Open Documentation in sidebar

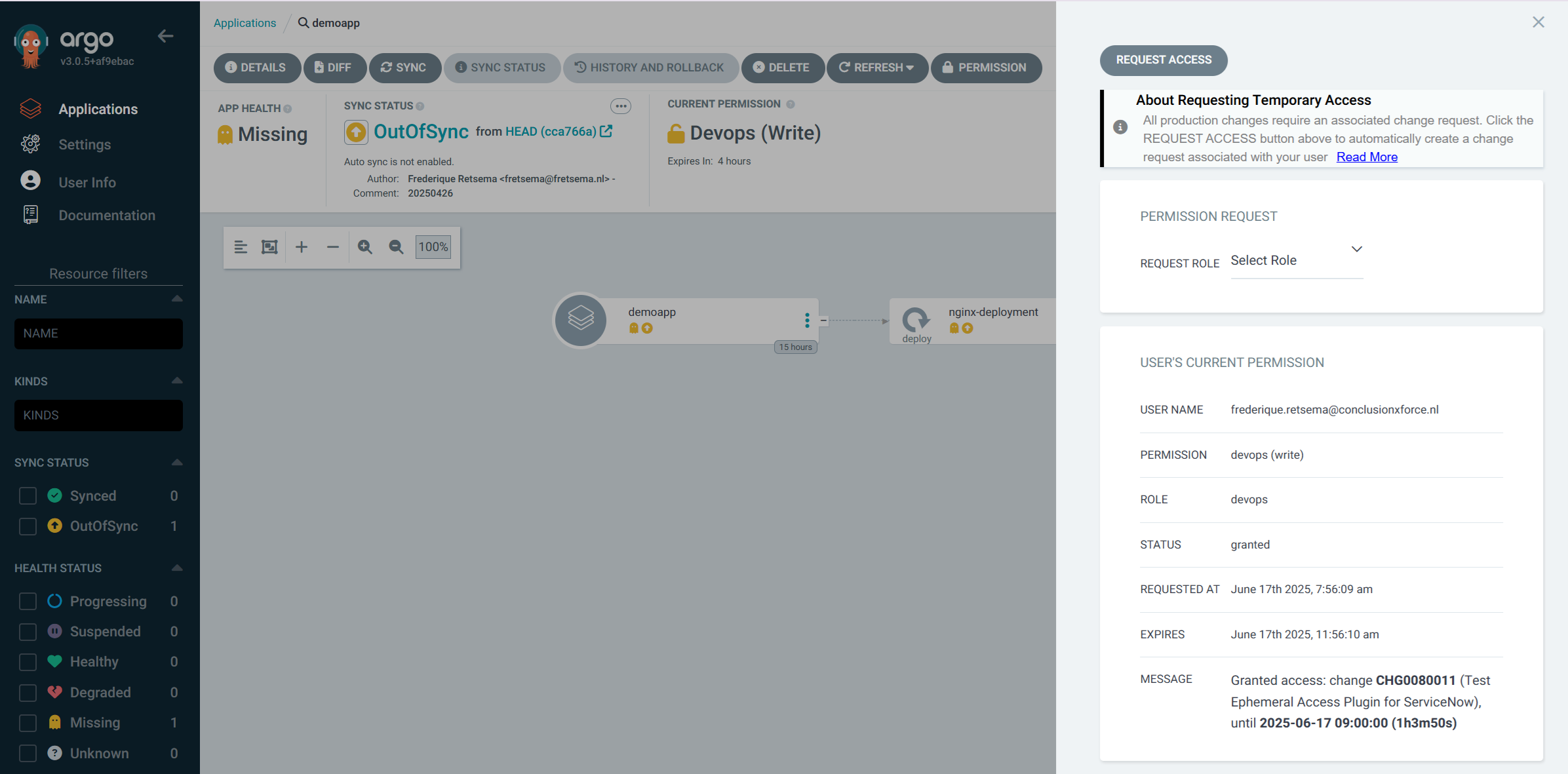pos(107,215)
